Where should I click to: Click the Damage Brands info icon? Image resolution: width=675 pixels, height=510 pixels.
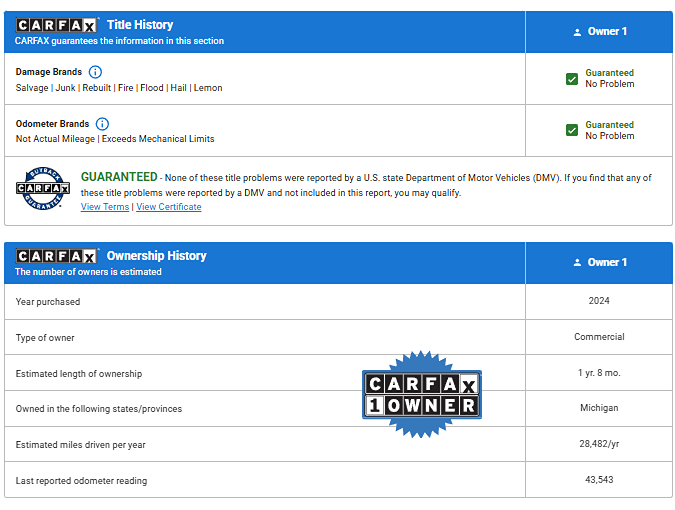tap(95, 72)
